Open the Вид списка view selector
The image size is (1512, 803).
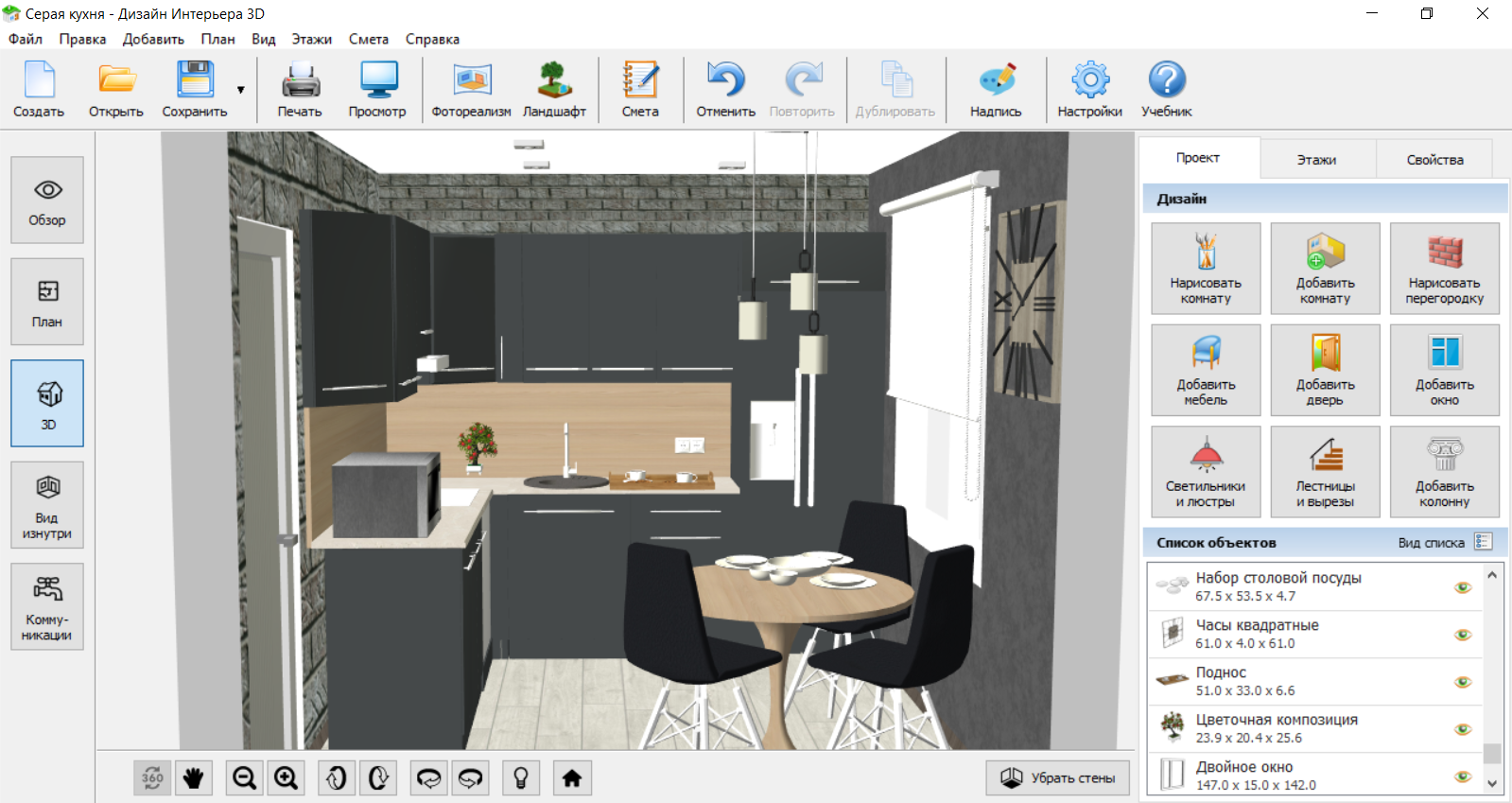tap(1483, 542)
